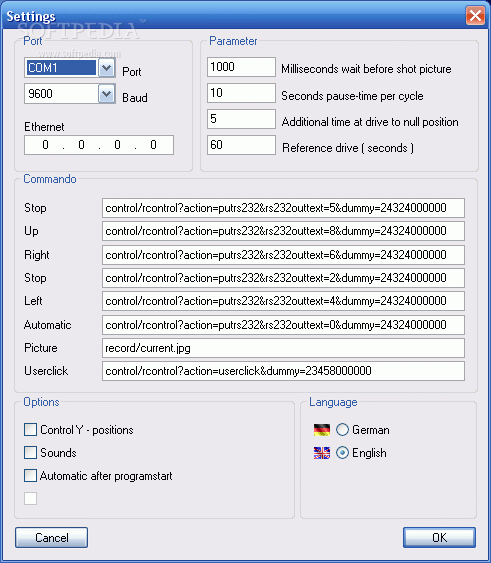491x563 pixels.
Task: Select the COM1 combo box text
Action: click(x=61, y=68)
